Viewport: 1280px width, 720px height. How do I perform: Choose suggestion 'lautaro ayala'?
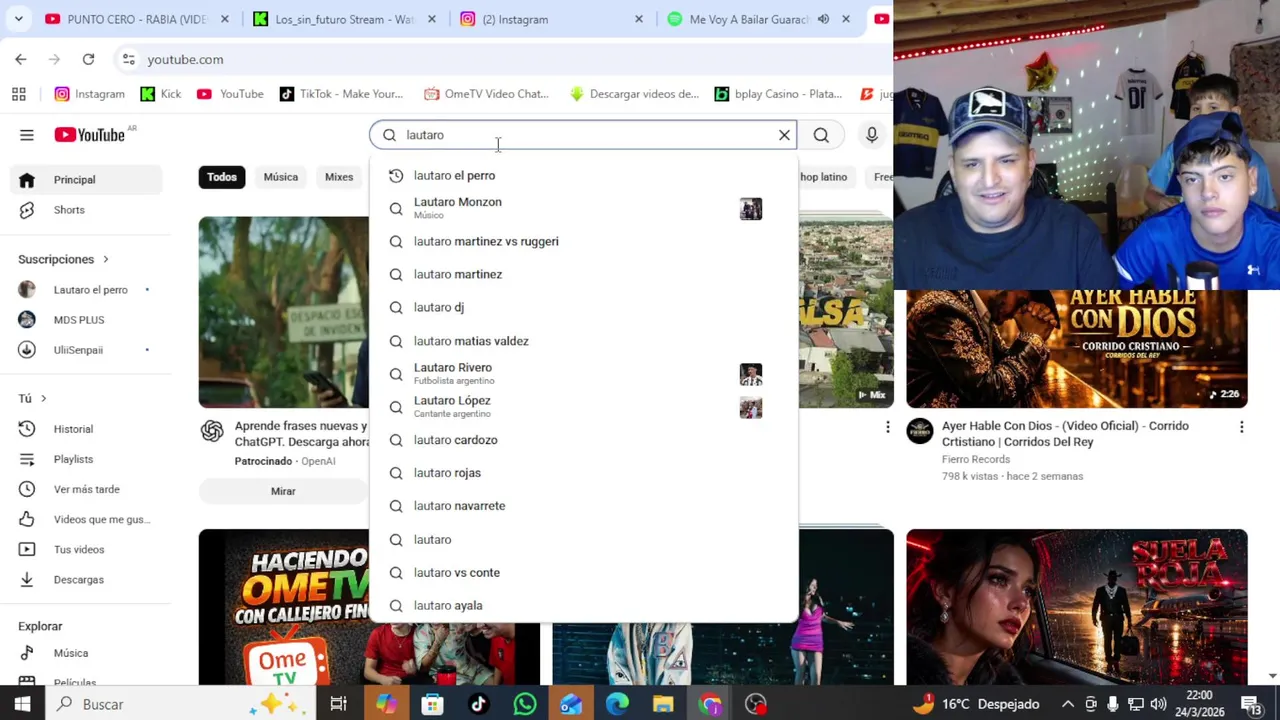coord(584,606)
